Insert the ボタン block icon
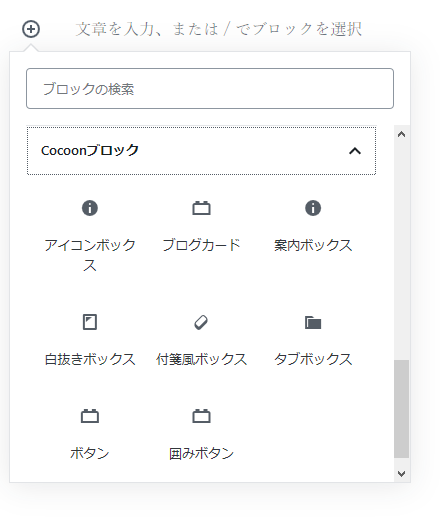 (90, 416)
